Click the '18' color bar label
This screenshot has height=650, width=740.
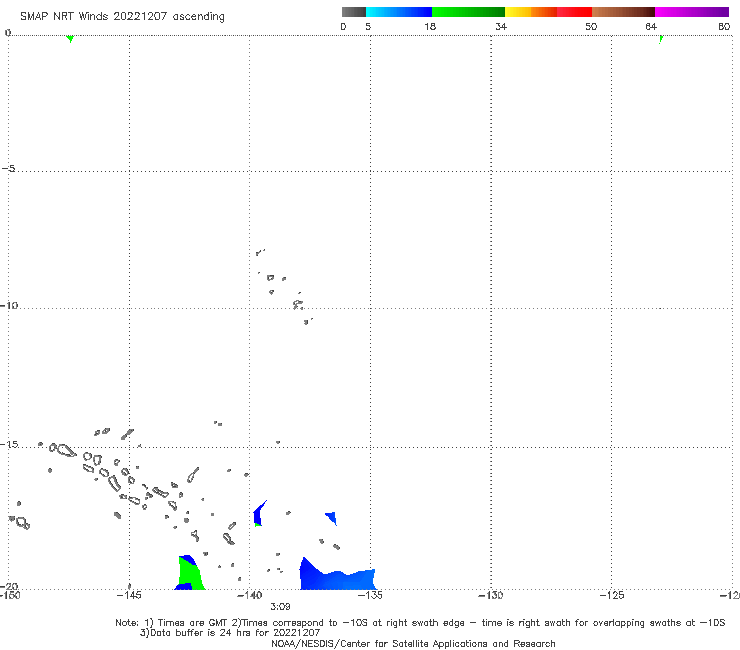(430, 26)
